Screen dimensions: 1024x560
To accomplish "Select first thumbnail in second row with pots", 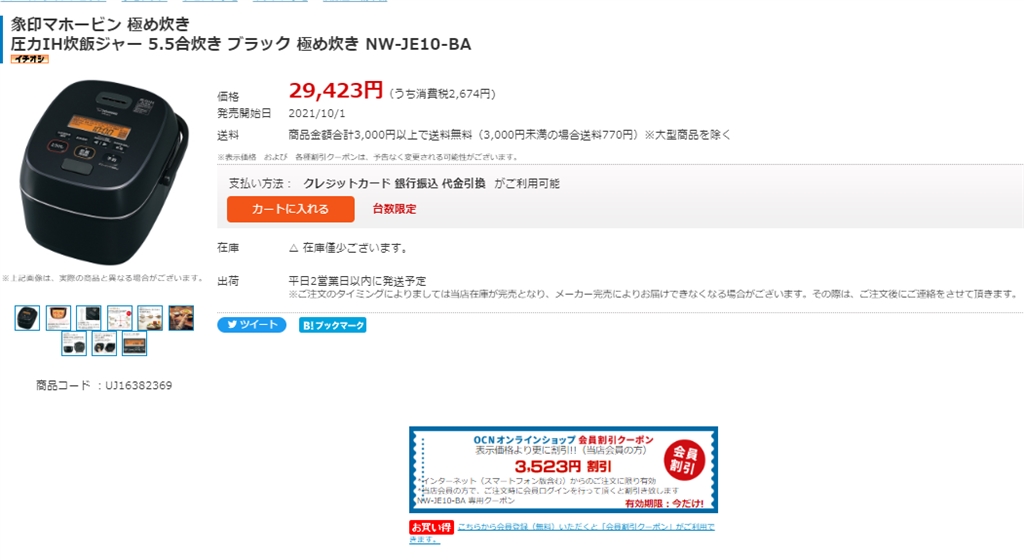I will [x=74, y=343].
